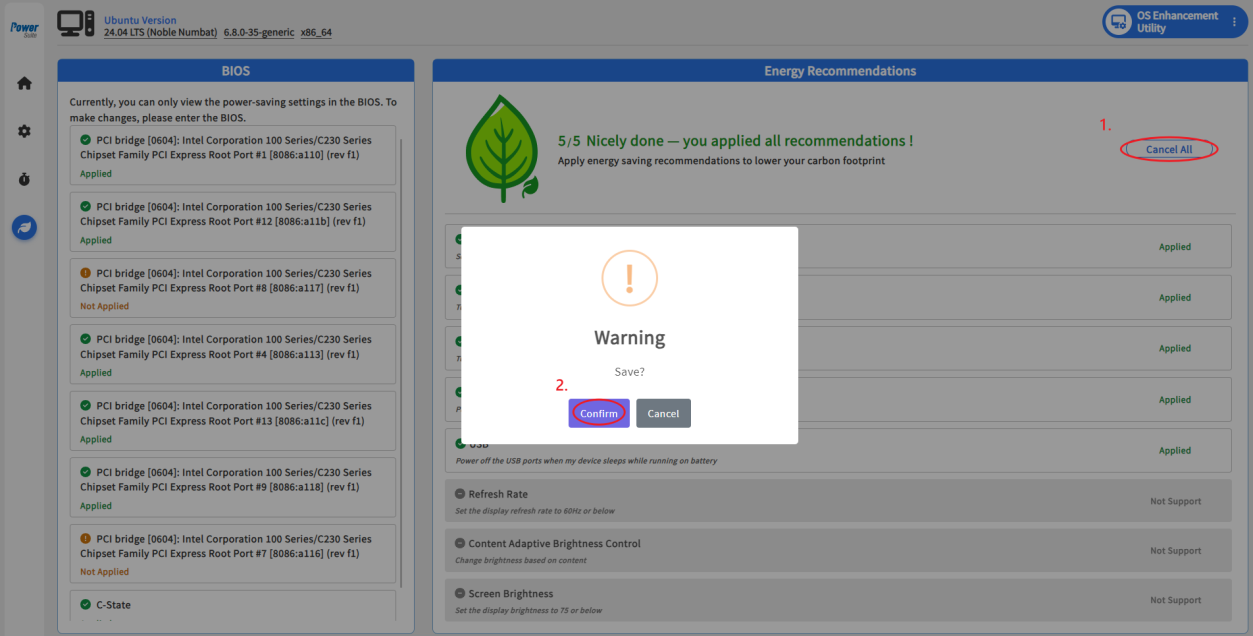Open the settings gear in sidebar
This screenshot has width=1253, height=636.
24,131
